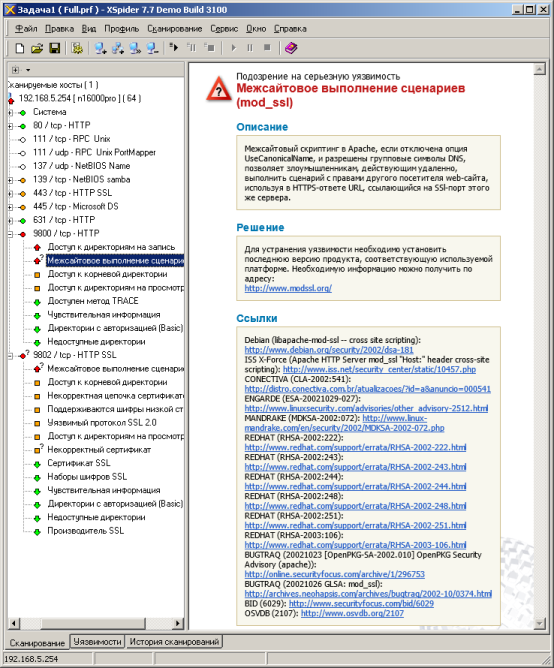Image resolution: width=554 pixels, height=668 pixels.
Task: Open the http://www.modssl.org/ link
Action: tap(288, 288)
